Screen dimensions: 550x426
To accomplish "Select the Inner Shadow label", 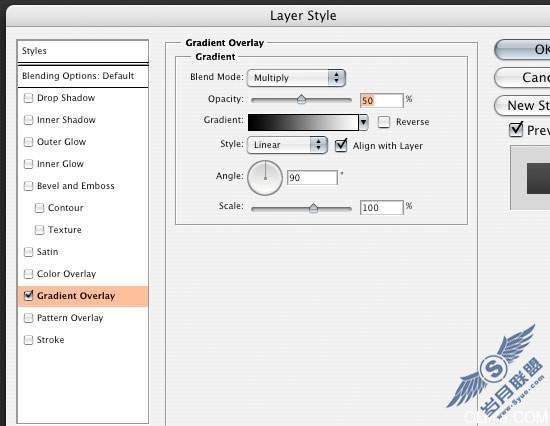I will coord(66,120).
